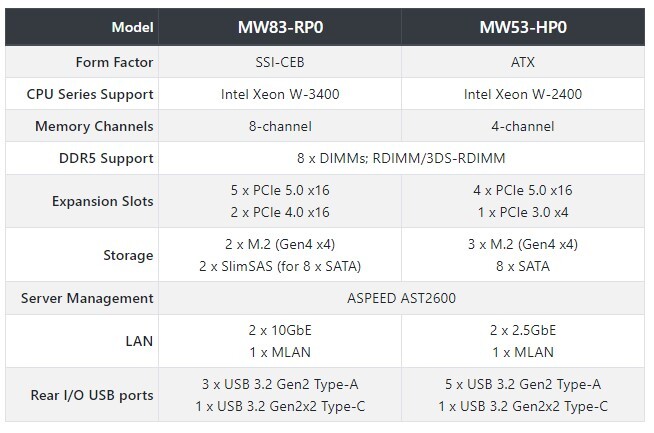The height and width of the screenshot is (433, 654).
Task: Select the ATX form factor cell
Action: click(x=523, y=62)
